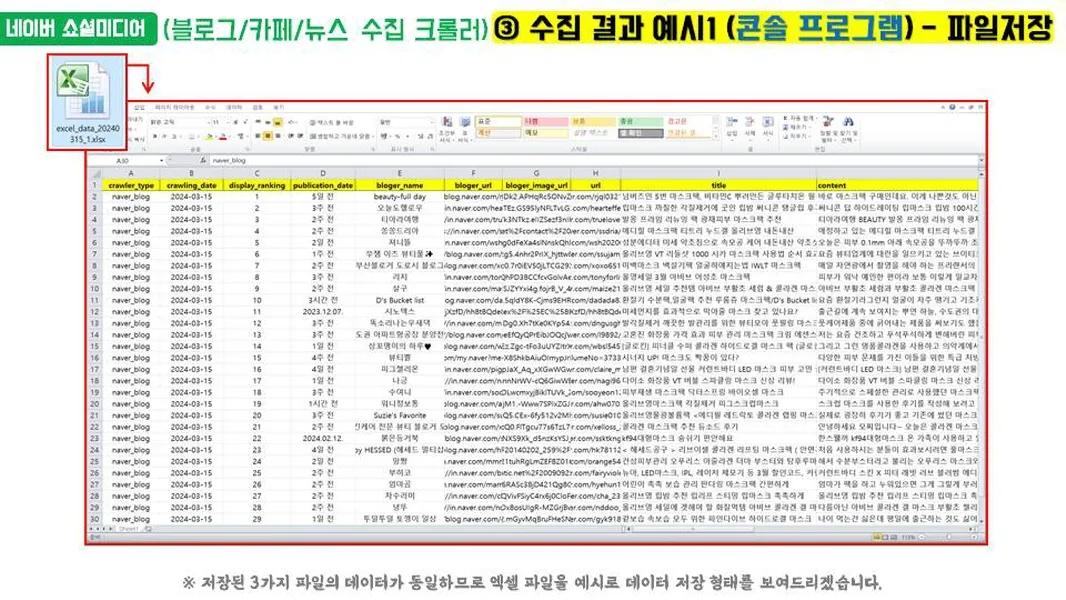Click the title header cell
This screenshot has width=1066, height=600.
[719, 185]
